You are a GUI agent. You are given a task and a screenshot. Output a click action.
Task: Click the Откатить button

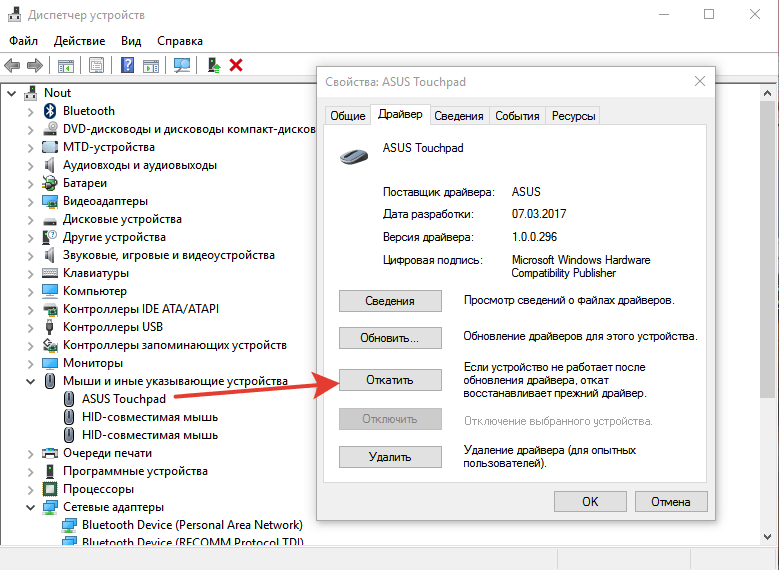(x=390, y=380)
